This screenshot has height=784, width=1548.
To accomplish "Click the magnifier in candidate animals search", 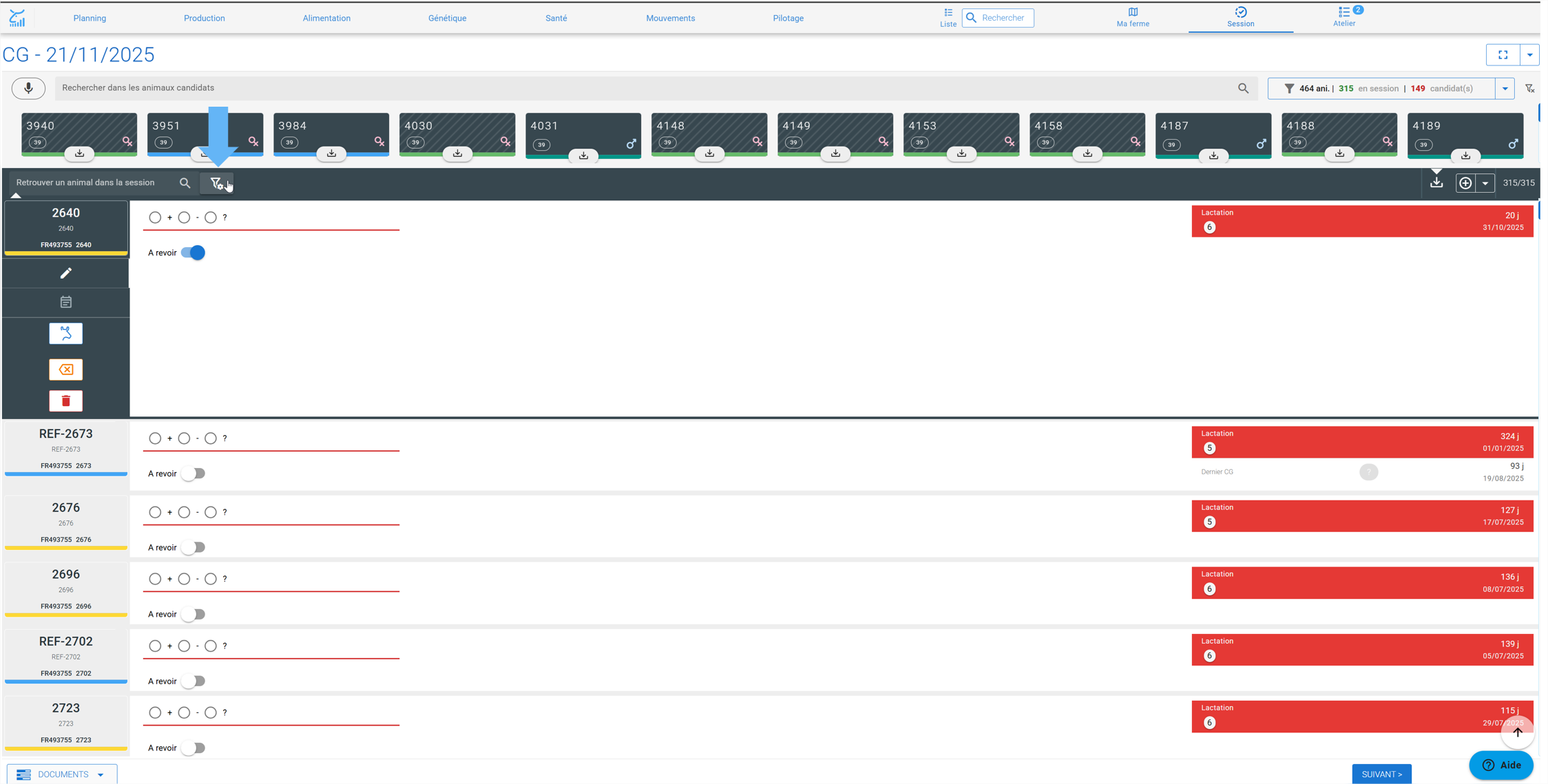I will (x=1243, y=88).
